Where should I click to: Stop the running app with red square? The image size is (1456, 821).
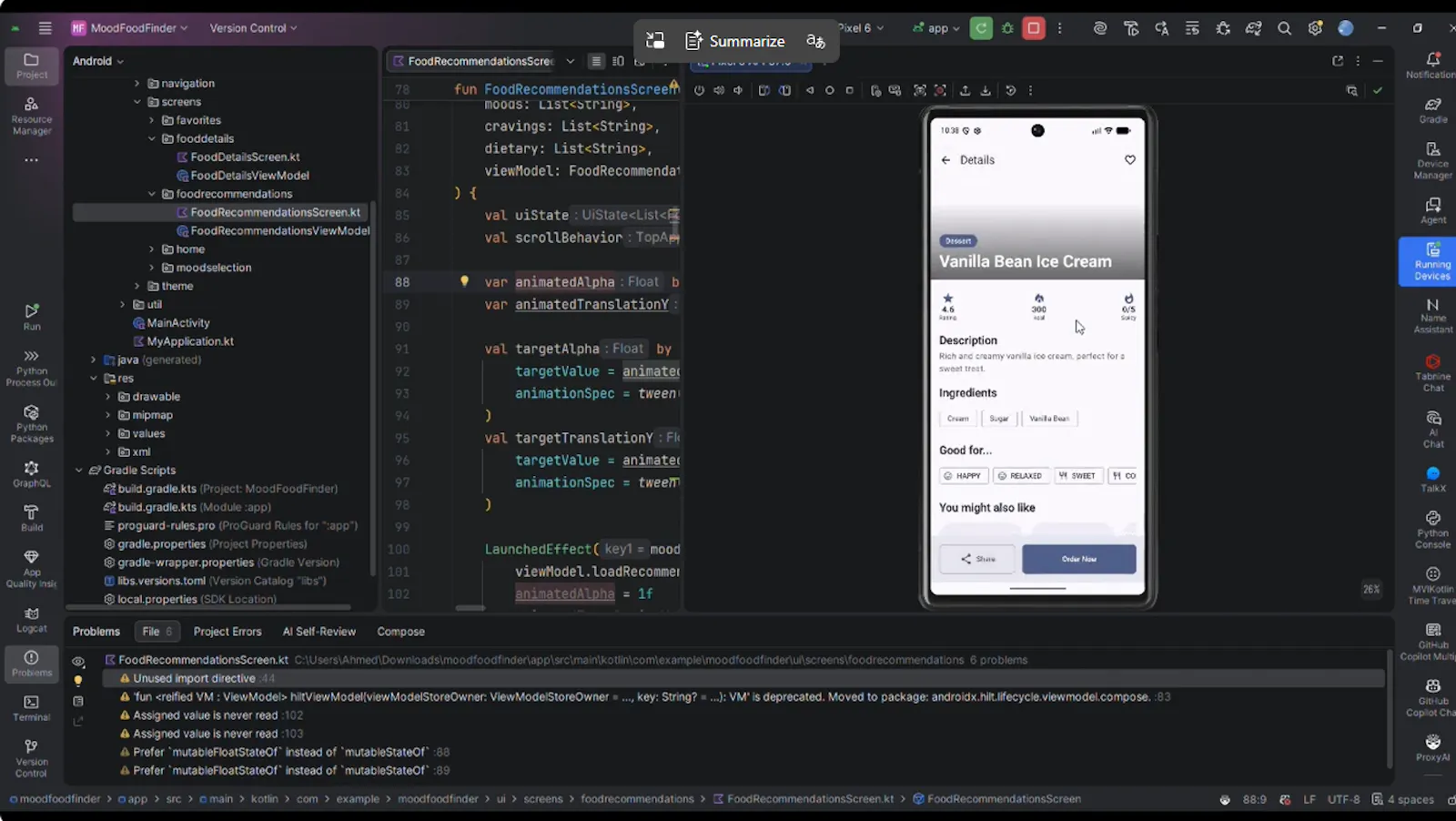pos(1034,28)
